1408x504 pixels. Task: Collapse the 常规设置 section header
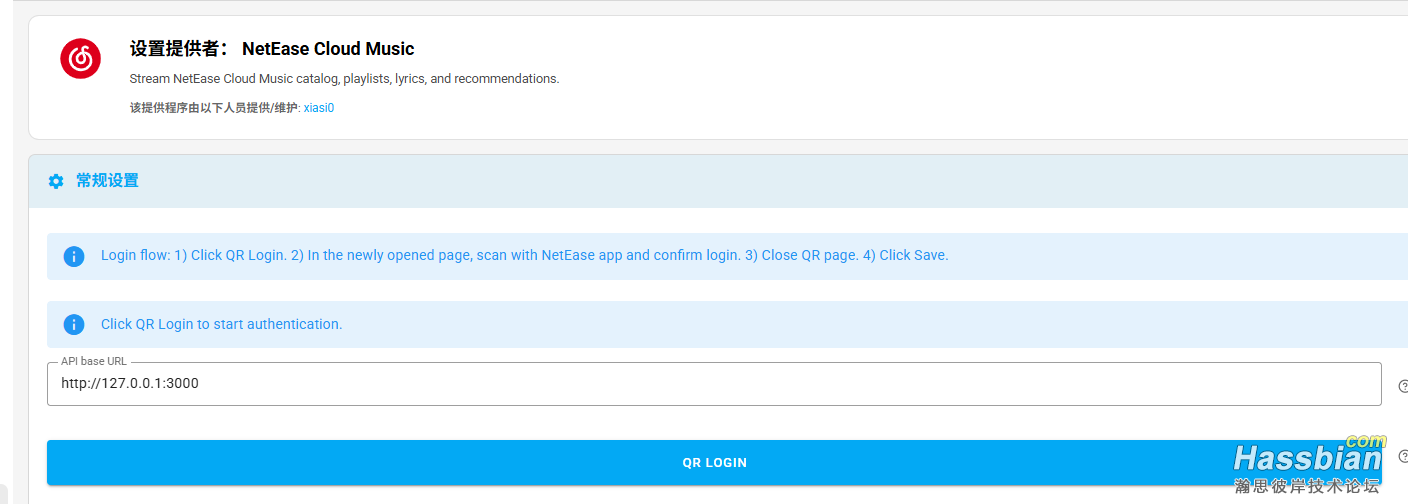click(x=718, y=181)
